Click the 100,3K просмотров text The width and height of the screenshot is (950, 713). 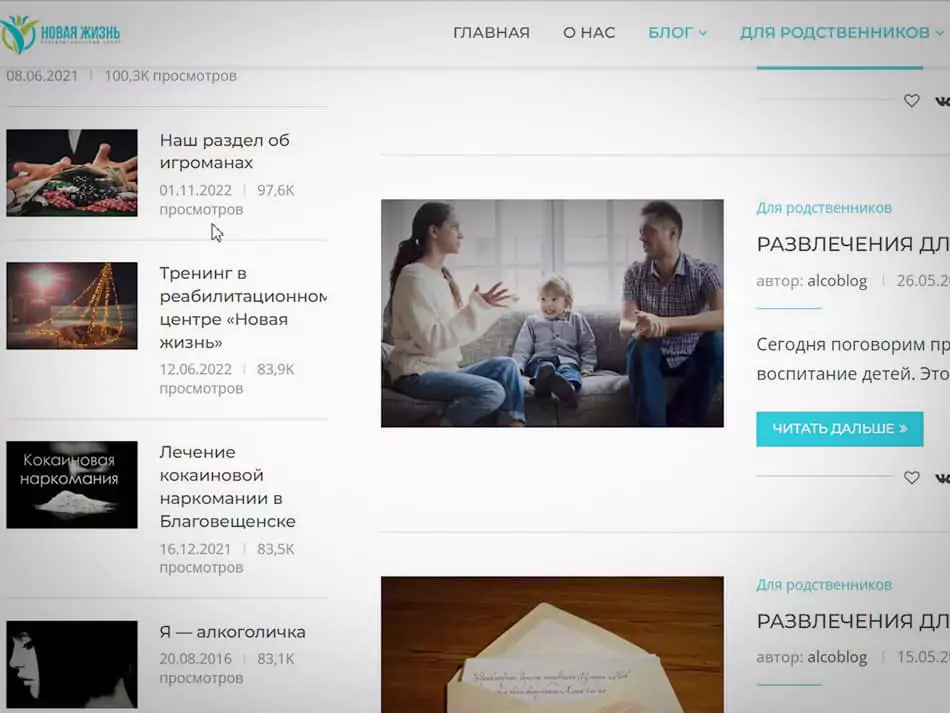coord(170,76)
